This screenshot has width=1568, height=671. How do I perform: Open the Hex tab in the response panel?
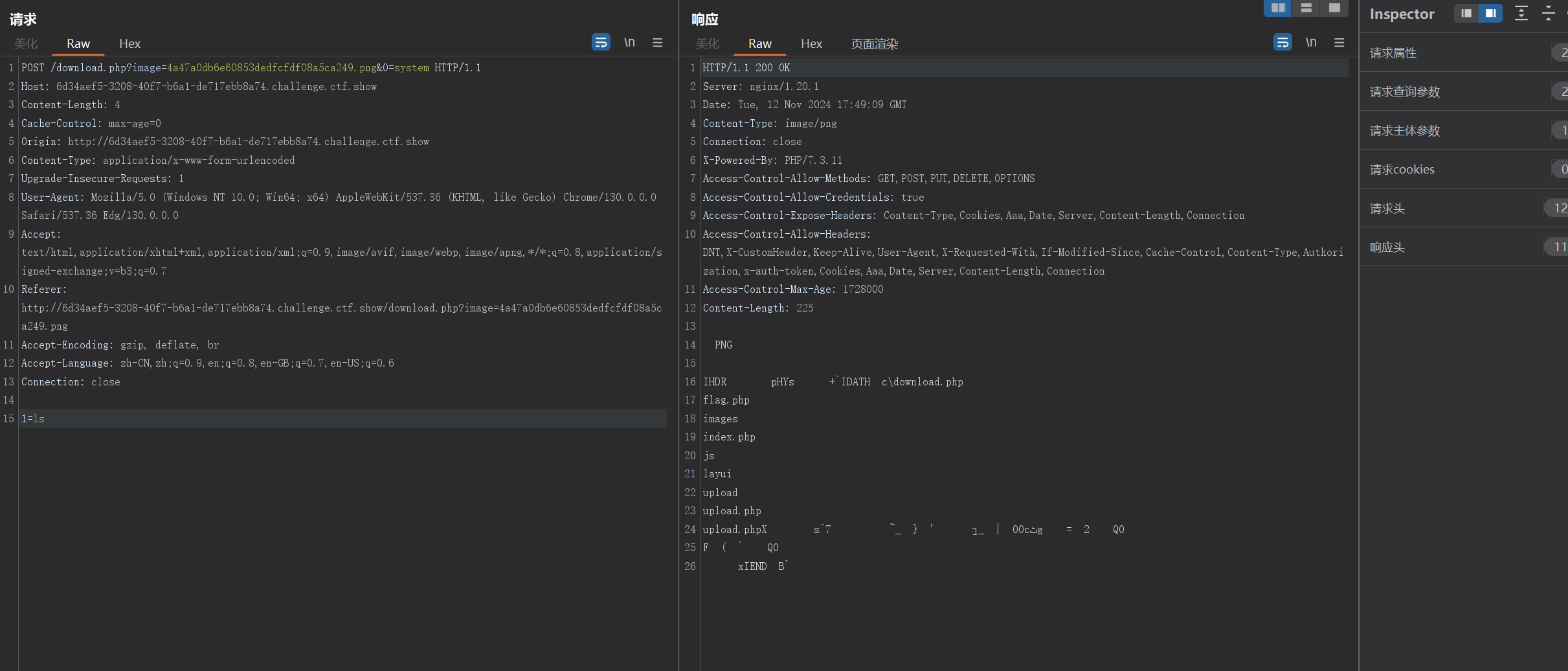click(x=811, y=43)
